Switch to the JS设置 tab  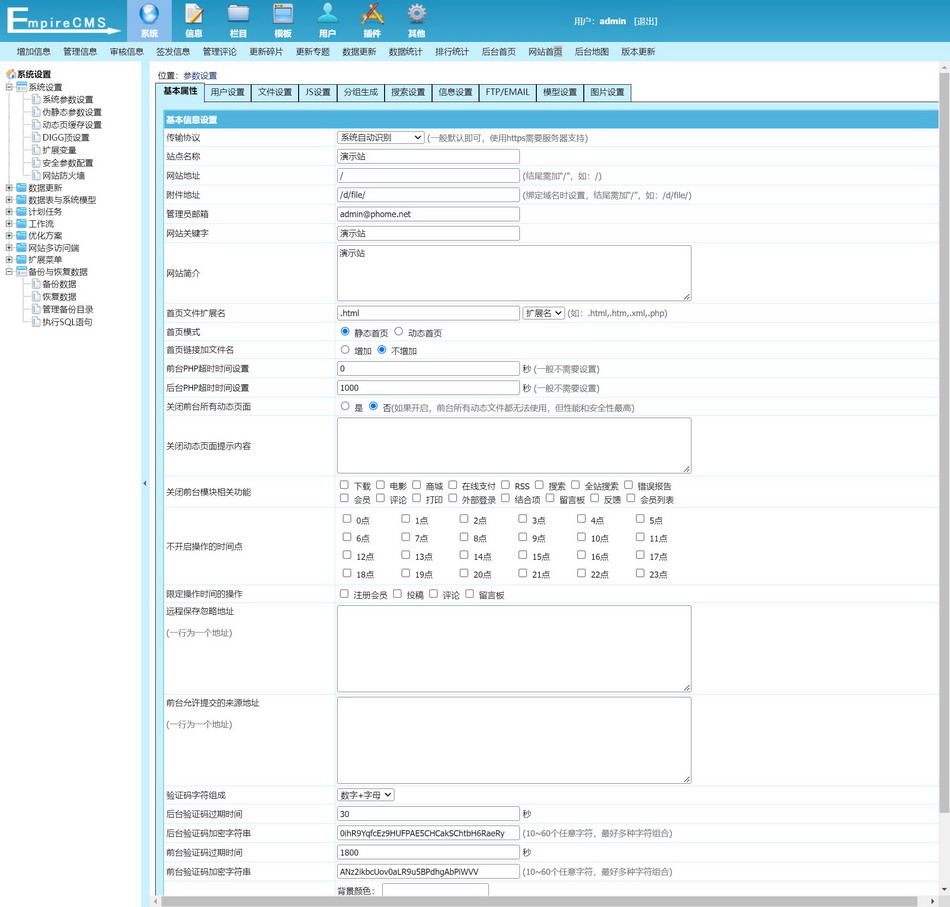(x=318, y=93)
